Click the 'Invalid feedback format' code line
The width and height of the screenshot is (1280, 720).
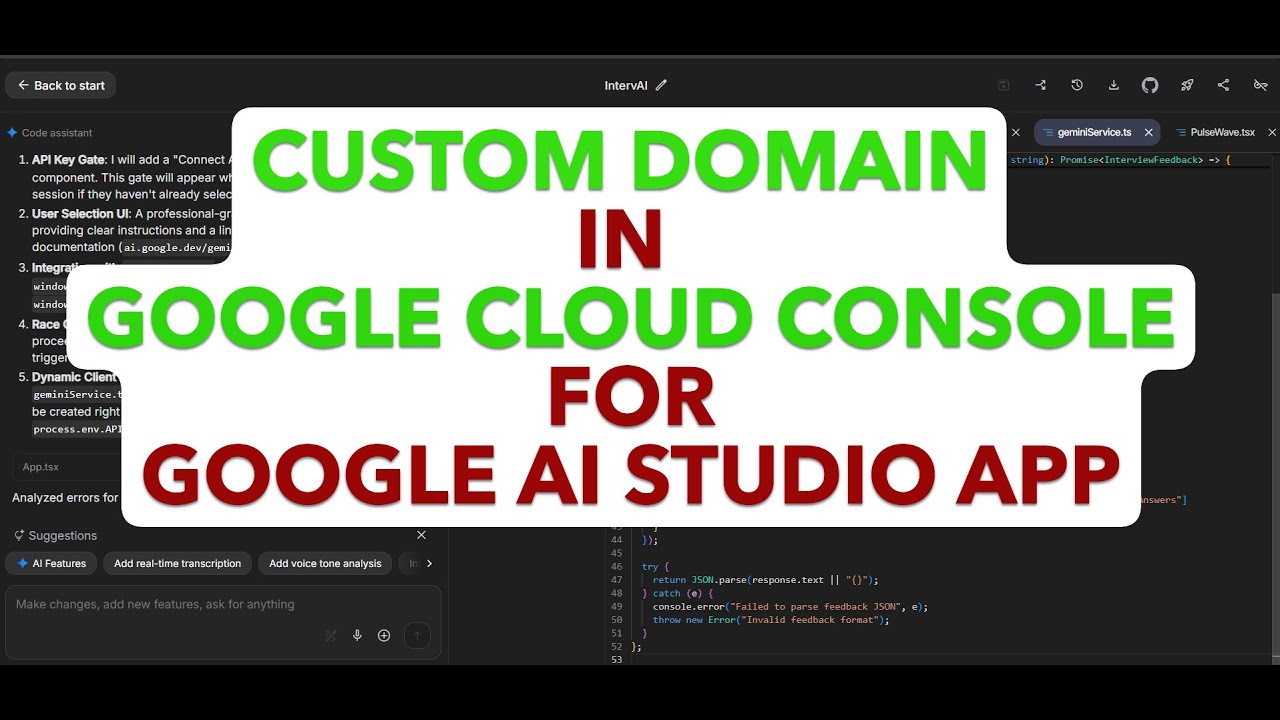coord(771,620)
